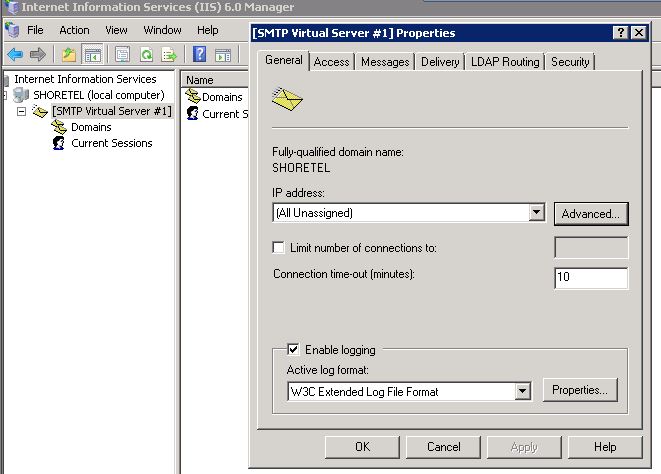Enable Limit number of connections checkbox

279,248
